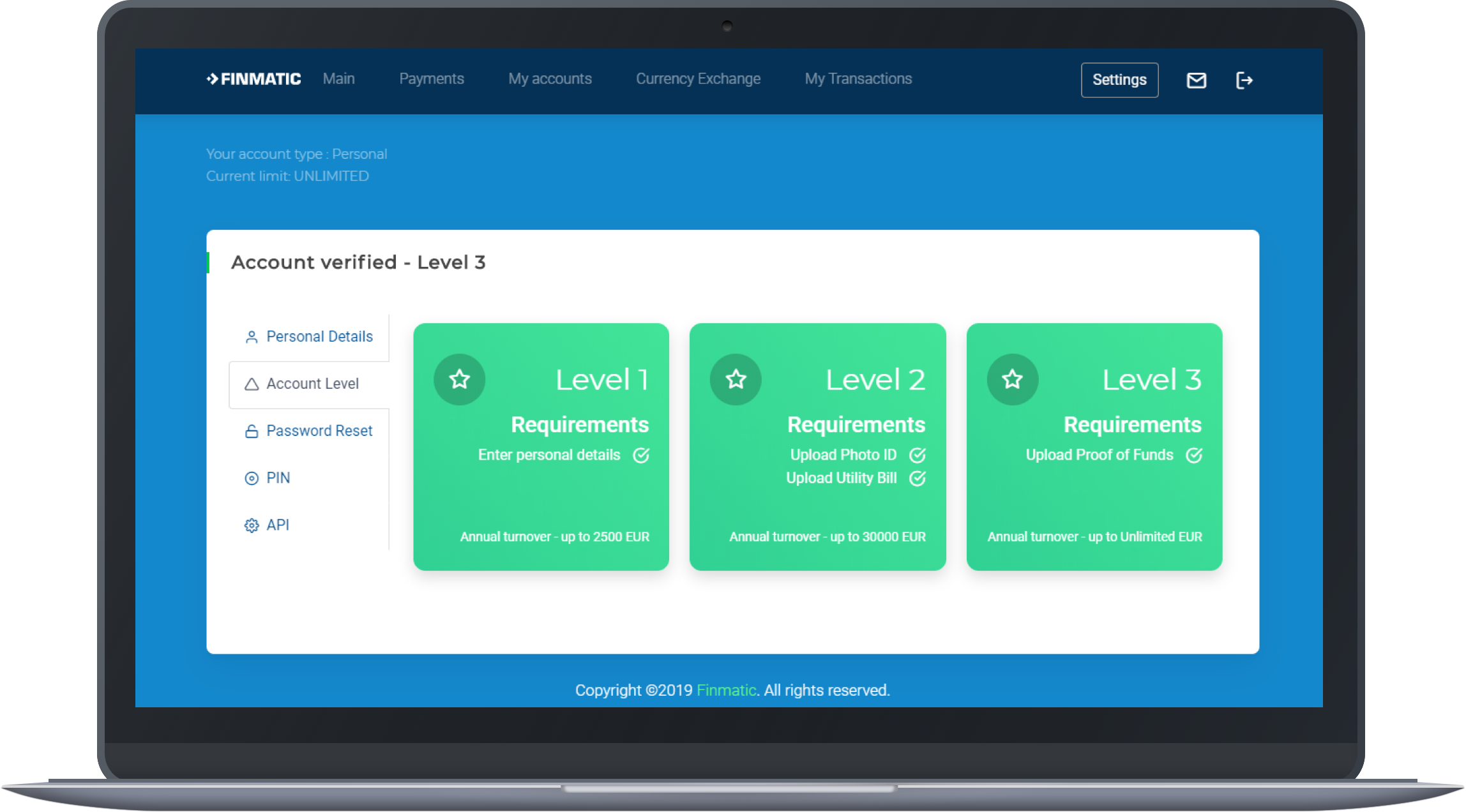Screen dimensions: 1466x812
Task: Click checkmark next to Enter personal details
Action: 641,455
